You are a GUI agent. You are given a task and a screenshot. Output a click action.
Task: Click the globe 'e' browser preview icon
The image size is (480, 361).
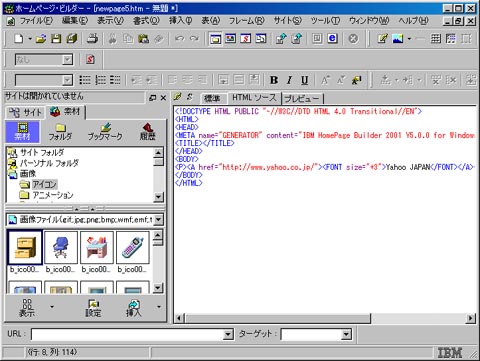coord(332,38)
